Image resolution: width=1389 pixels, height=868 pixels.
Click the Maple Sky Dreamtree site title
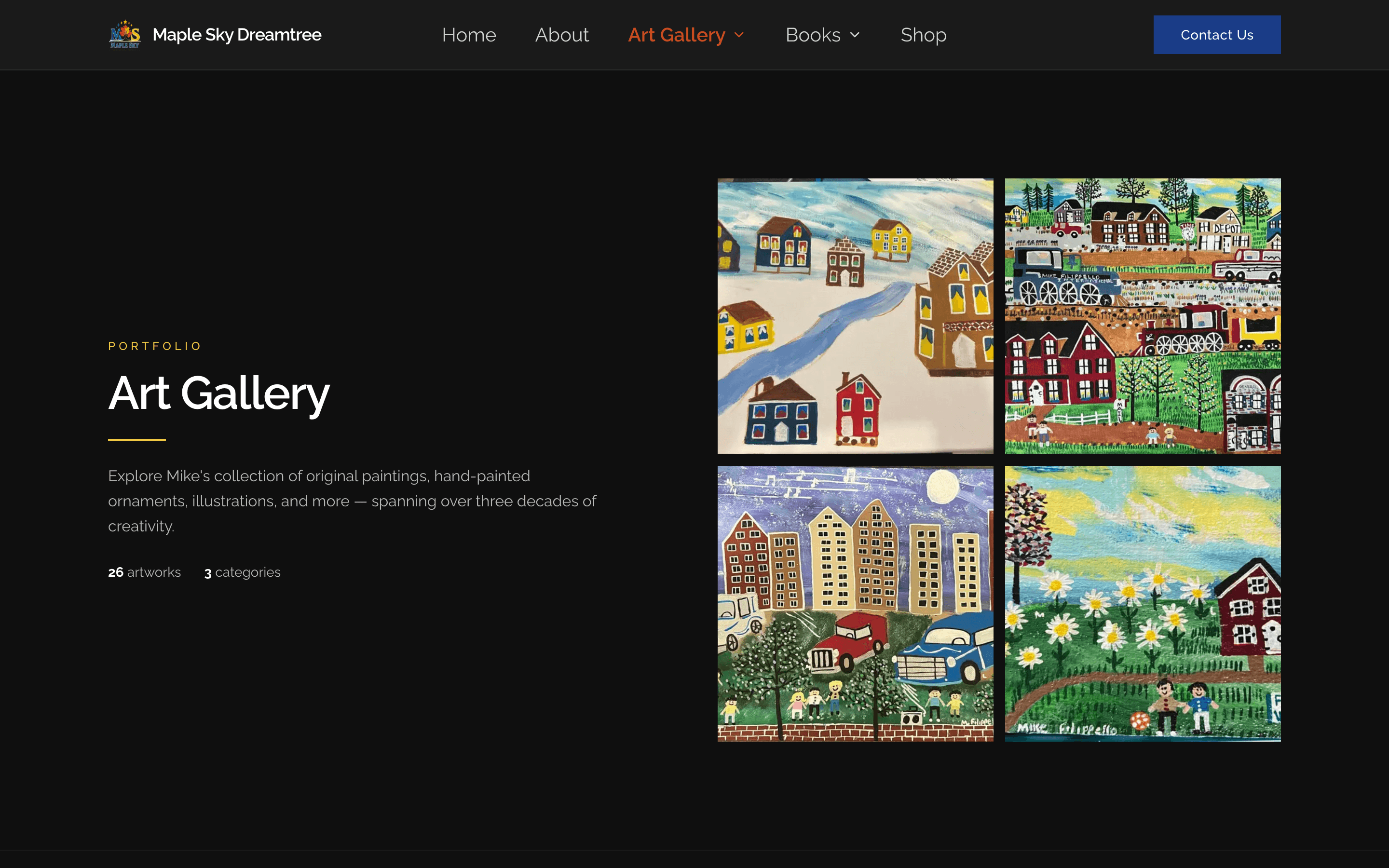(x=236, y=34)
